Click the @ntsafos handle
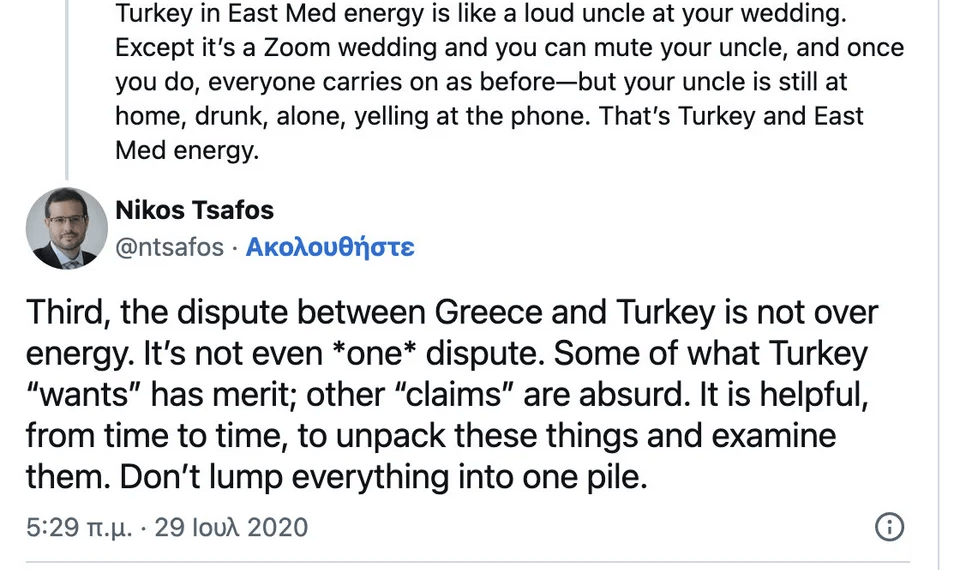The width and height of the screenshot is (960, 570). point(170,247)
